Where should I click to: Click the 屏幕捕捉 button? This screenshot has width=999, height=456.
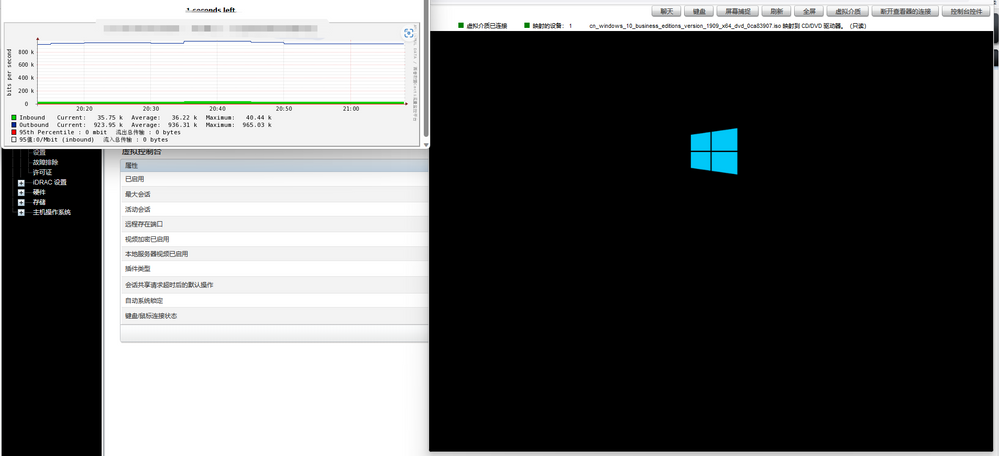coord(738,11)
